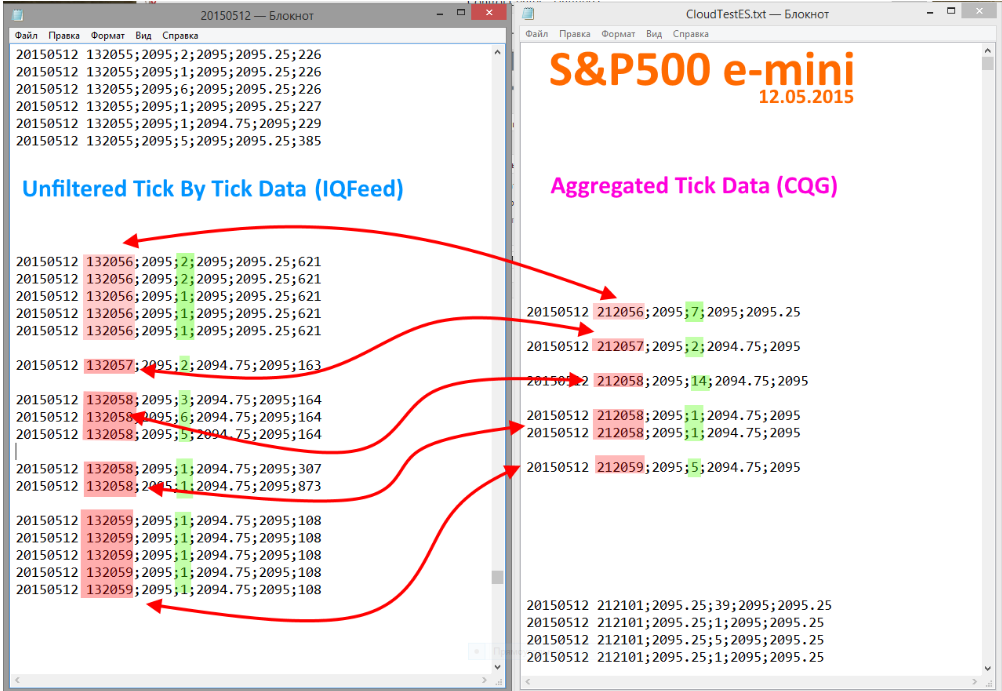Open Справка menu in the CloudTestES.txt window
1002x691 pixels.
(691, 34)
